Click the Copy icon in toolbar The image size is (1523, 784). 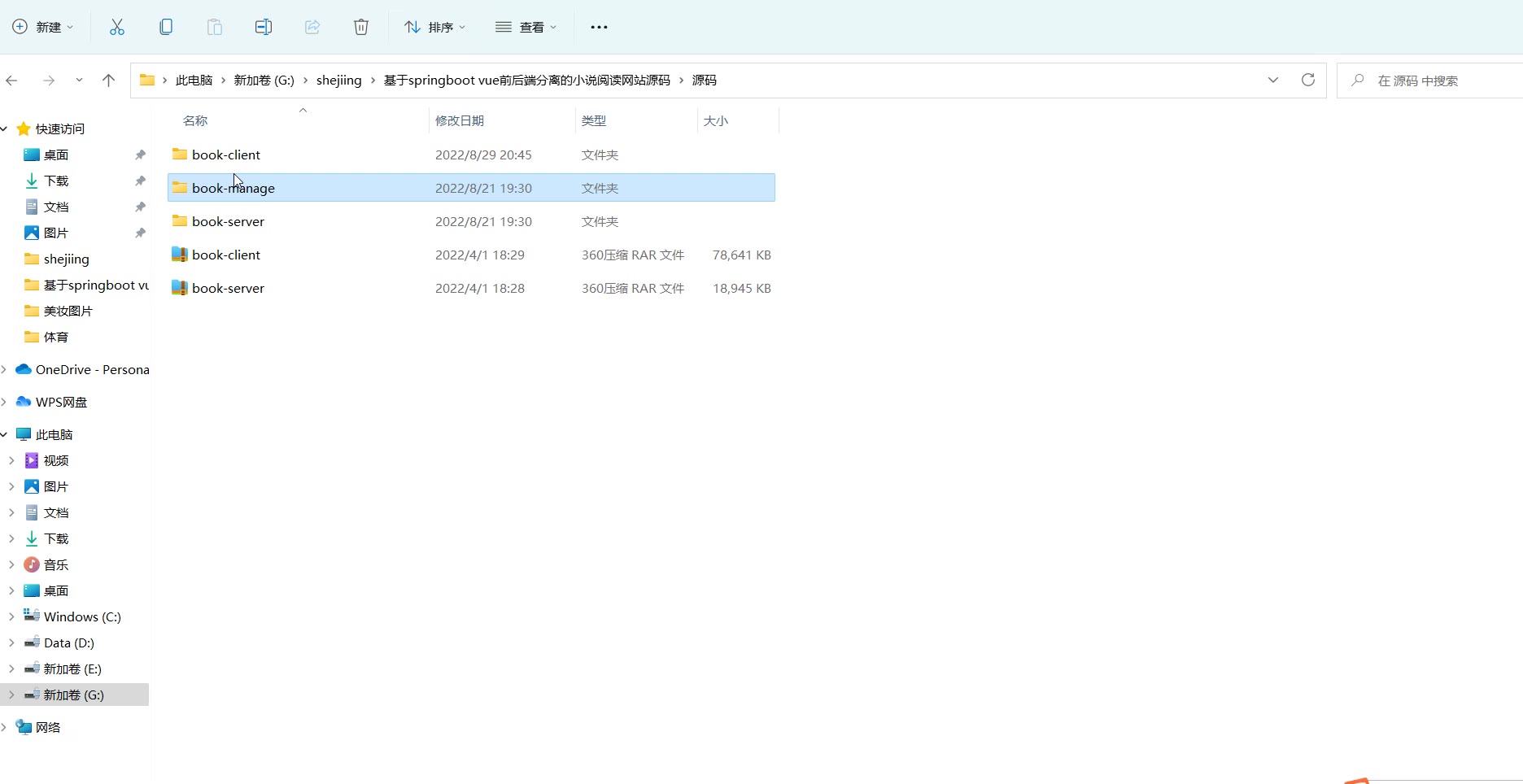(166, 27)
